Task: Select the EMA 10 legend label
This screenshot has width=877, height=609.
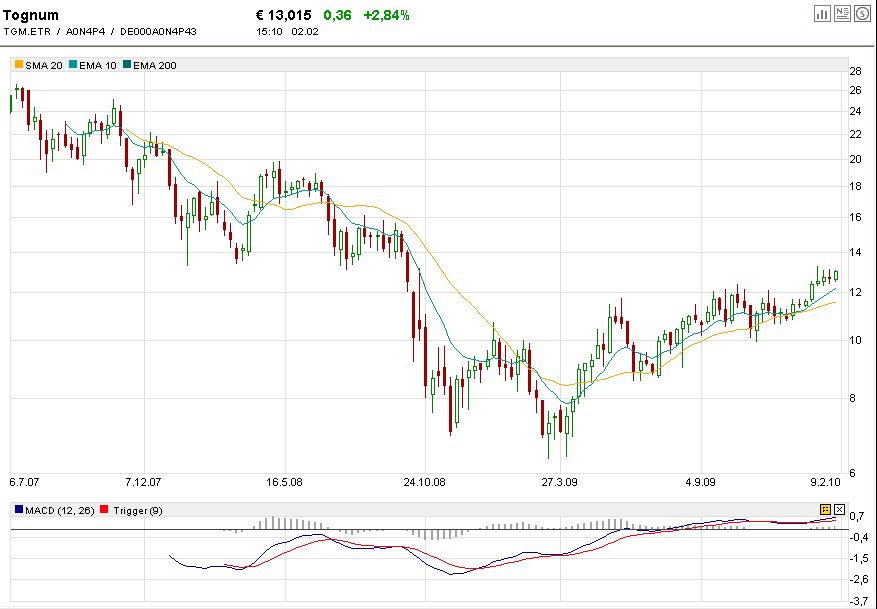Action: click(98, 65)
